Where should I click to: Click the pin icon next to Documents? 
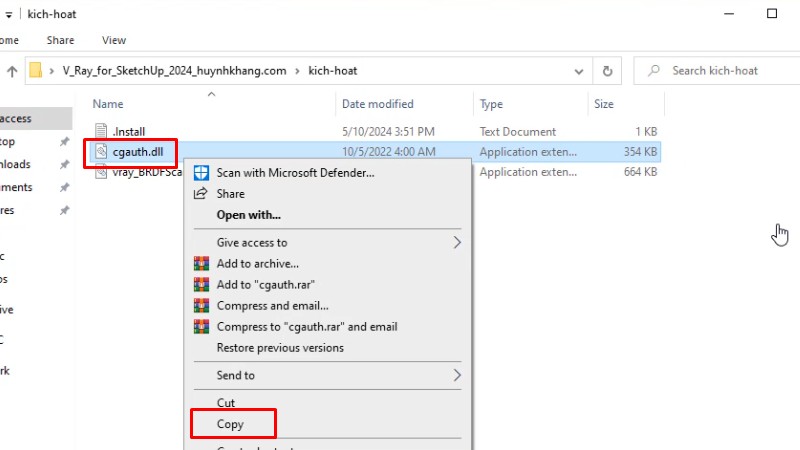coord(64,187)
